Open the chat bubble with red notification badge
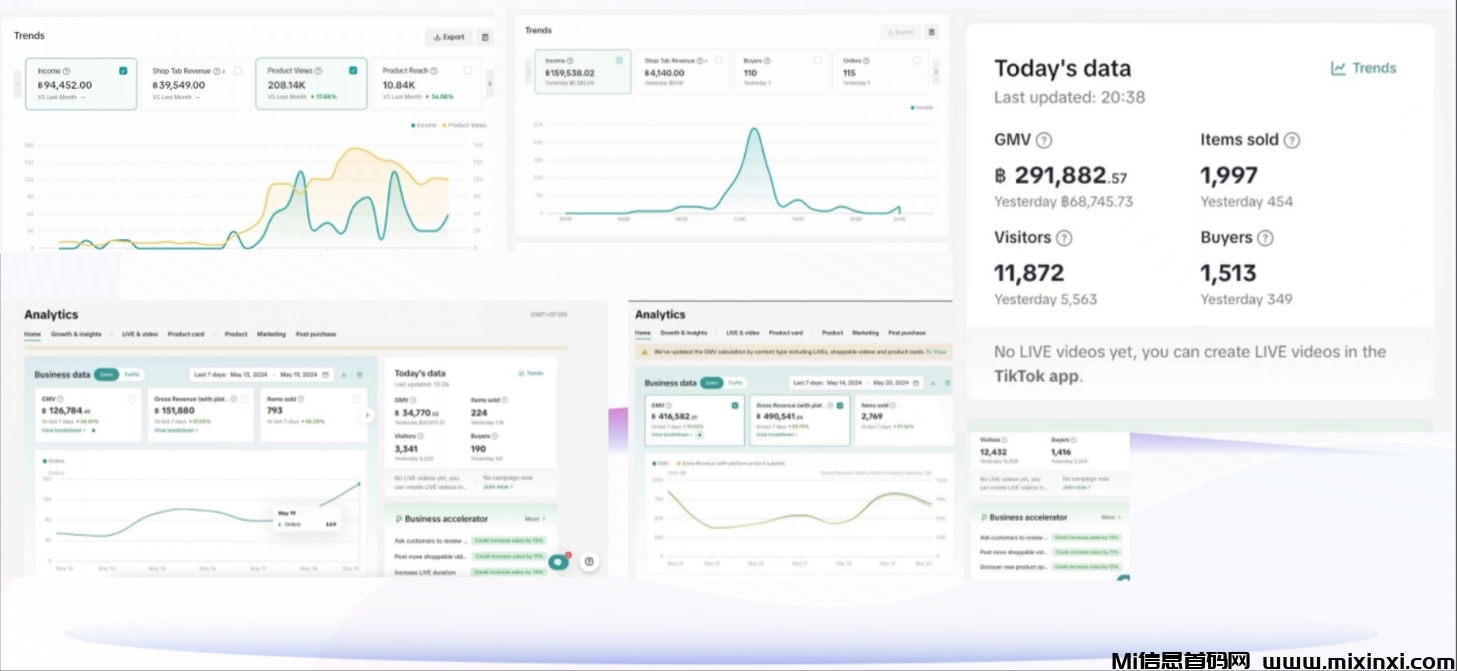1457x671 pixels. click(558, 561)
